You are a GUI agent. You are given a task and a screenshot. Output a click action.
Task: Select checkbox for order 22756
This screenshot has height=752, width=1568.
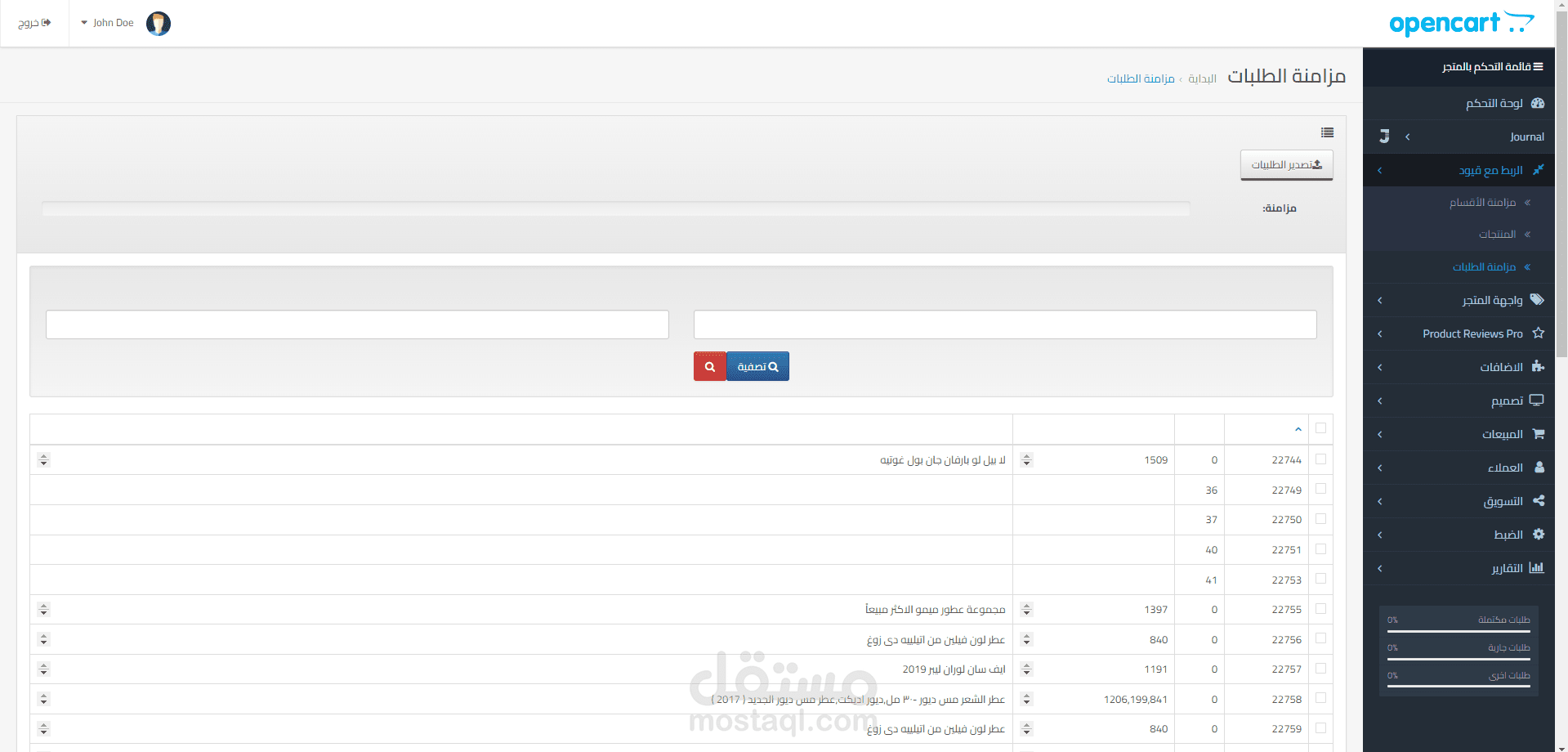pos(1320,638)
